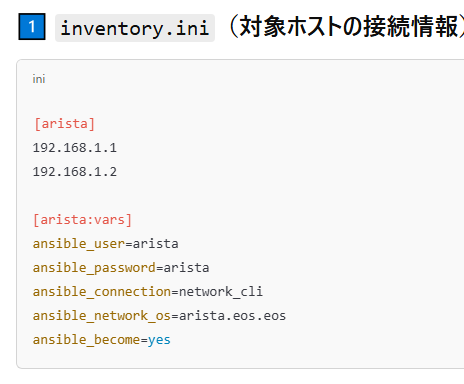Click the ansible_network_os key
Viewport: 464px width, 384px height.
102,316
